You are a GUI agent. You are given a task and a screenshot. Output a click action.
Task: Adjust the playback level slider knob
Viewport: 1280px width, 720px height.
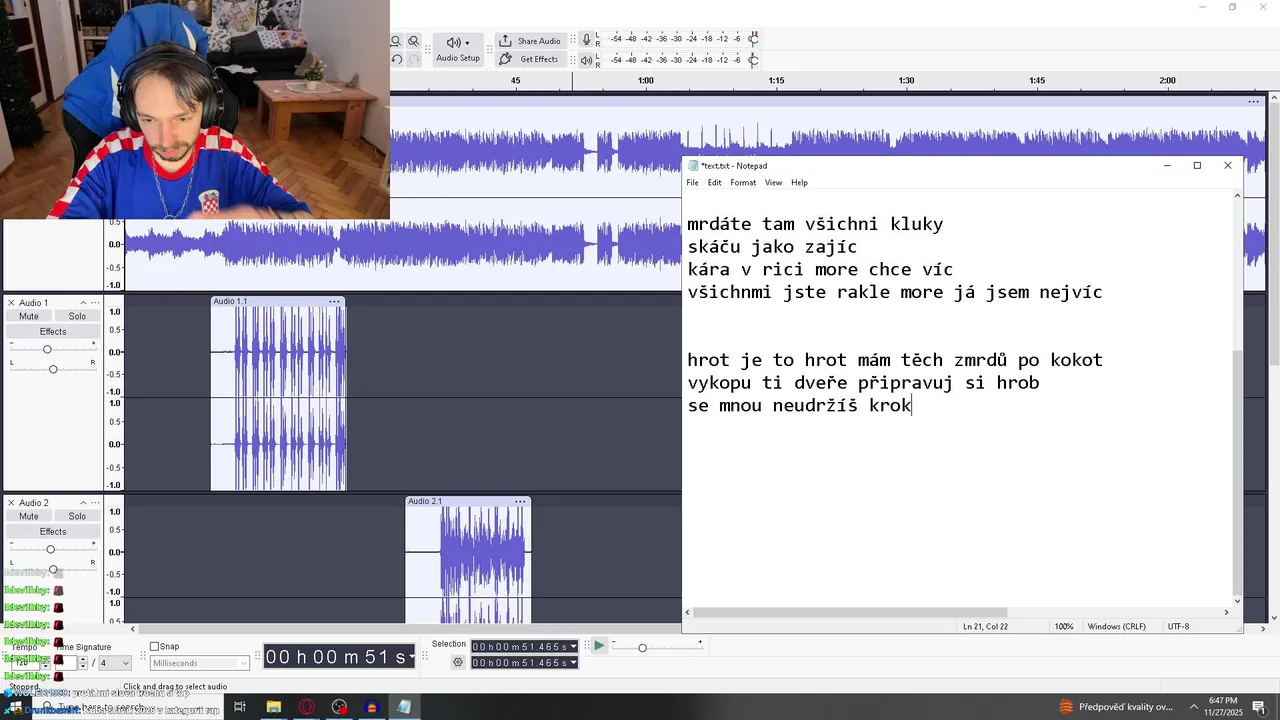[x=753, y=60]
